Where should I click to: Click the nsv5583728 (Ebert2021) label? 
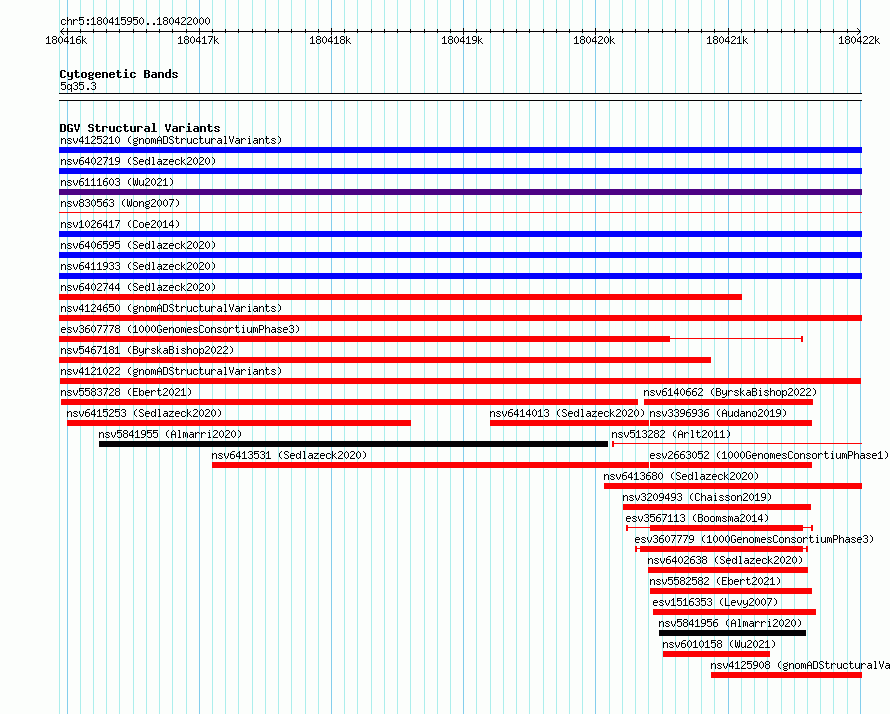pyautogui.click(x=126, y=392)
